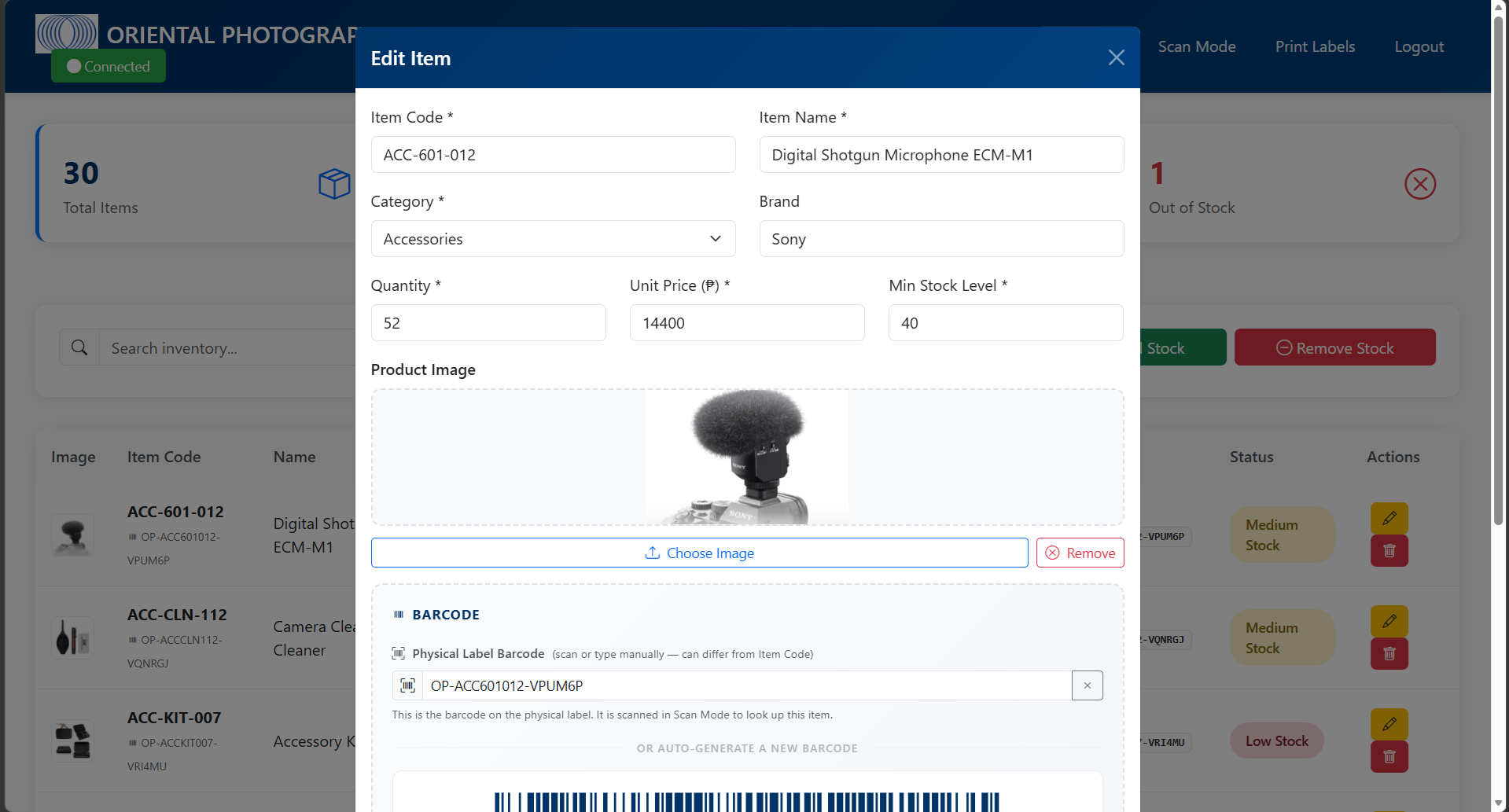1509x812 pixels.
Task: Click the ACC-KIT-007 item code text
Action: point(174,718)
